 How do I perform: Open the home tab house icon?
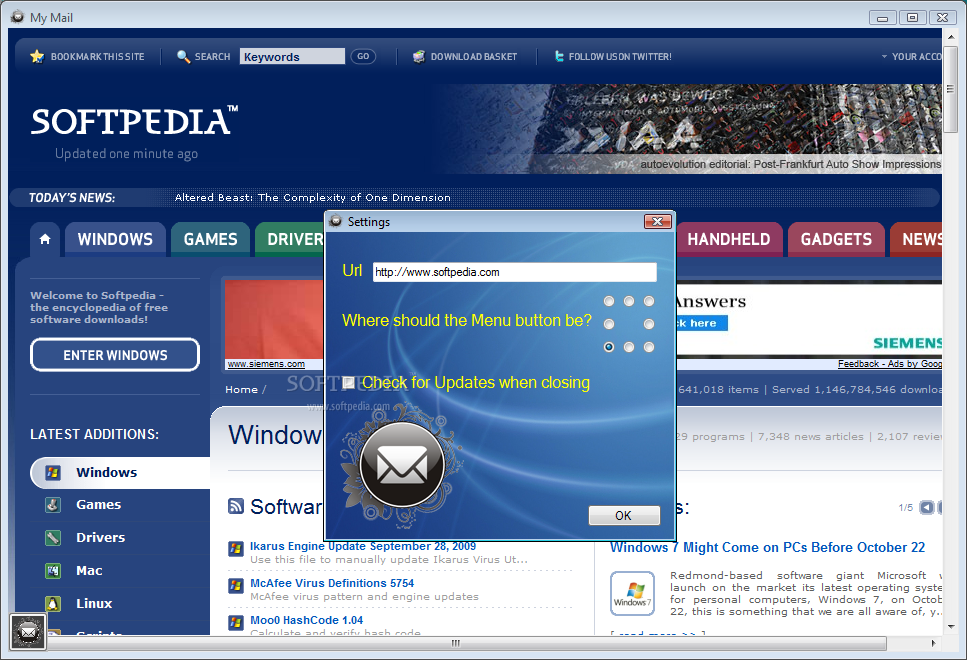[x=45, y=239]
